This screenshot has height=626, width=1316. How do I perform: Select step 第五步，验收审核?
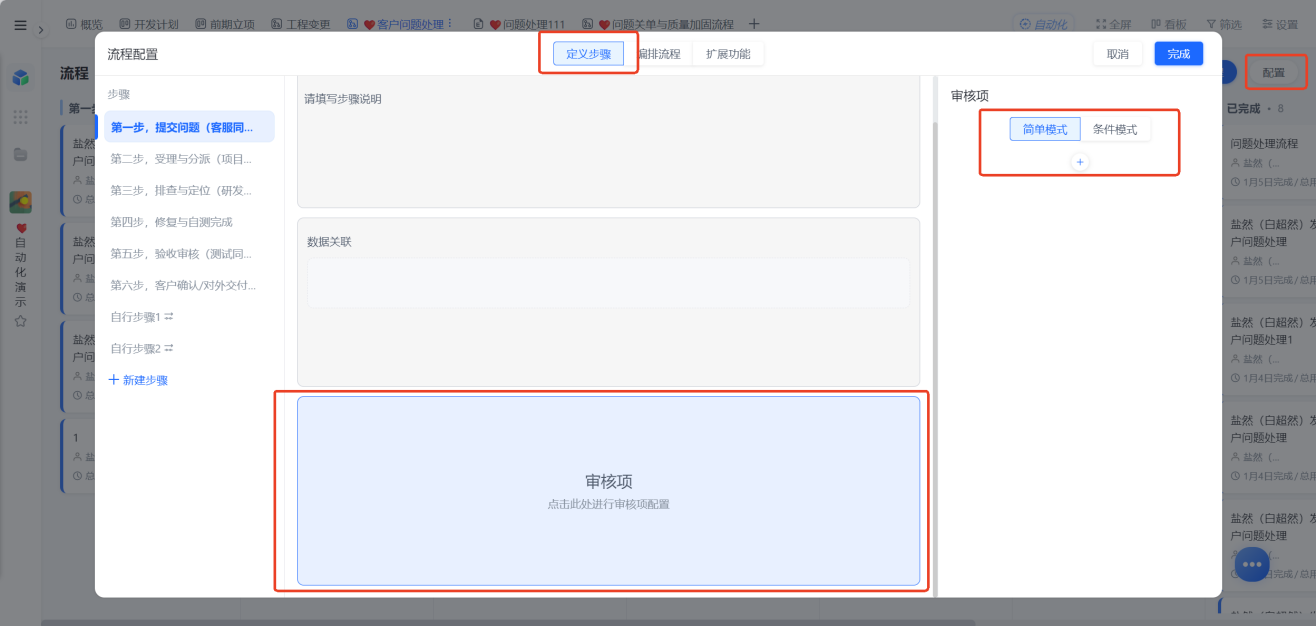click(x=189, y=254)
